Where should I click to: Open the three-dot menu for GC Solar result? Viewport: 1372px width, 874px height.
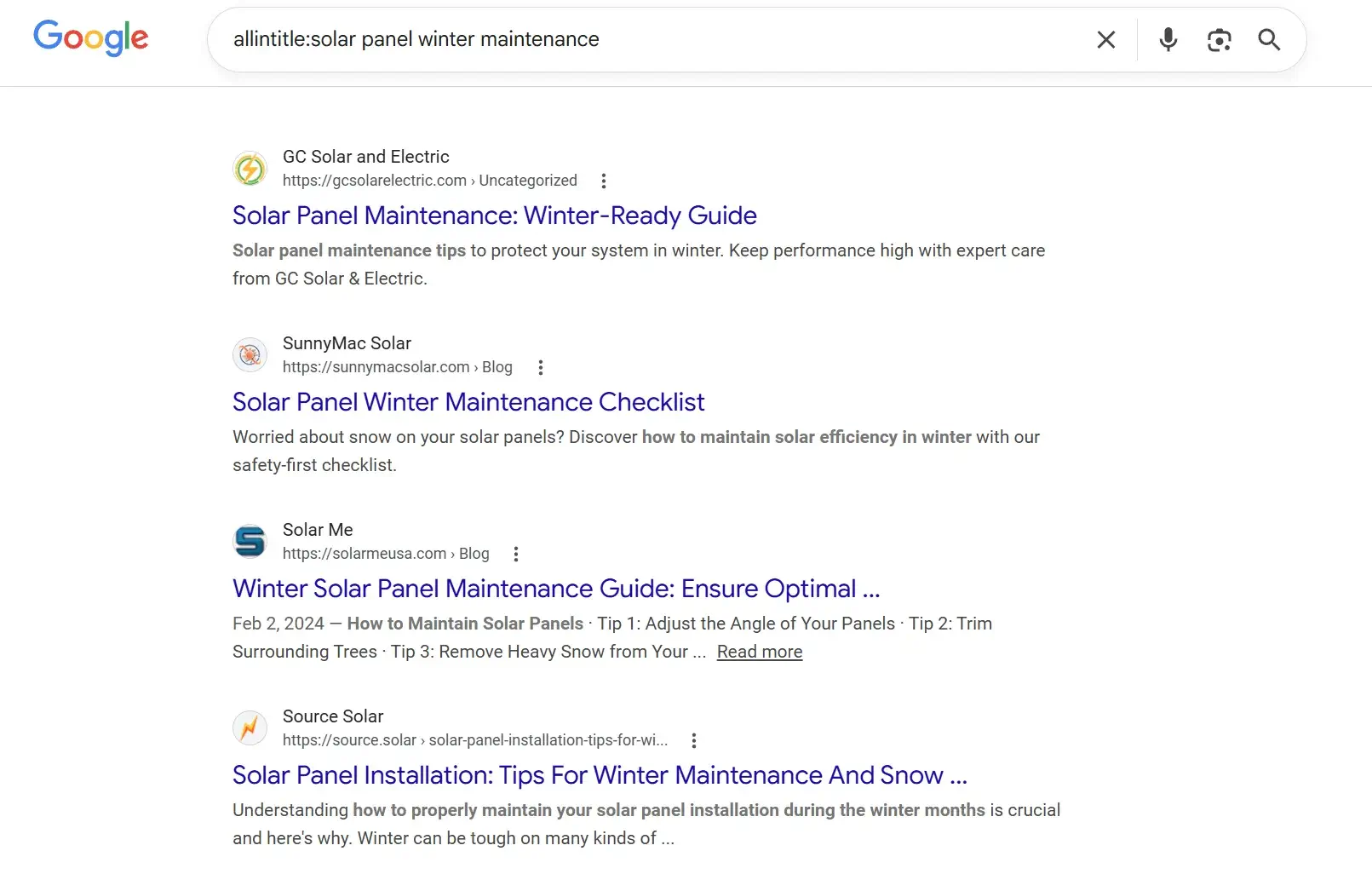[x=604, y=181]
